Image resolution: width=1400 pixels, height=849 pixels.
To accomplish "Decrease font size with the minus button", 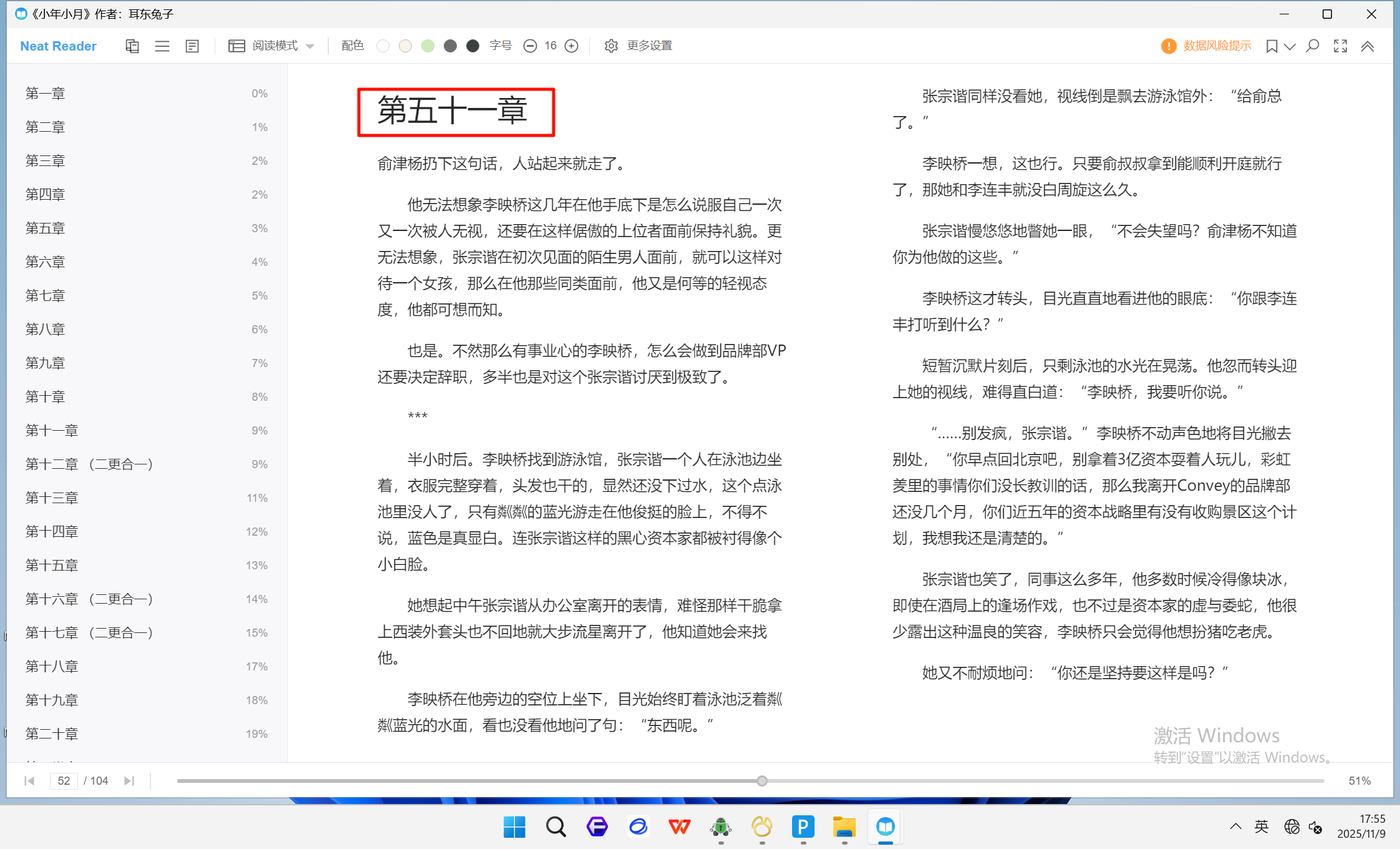I will (530, 46).
